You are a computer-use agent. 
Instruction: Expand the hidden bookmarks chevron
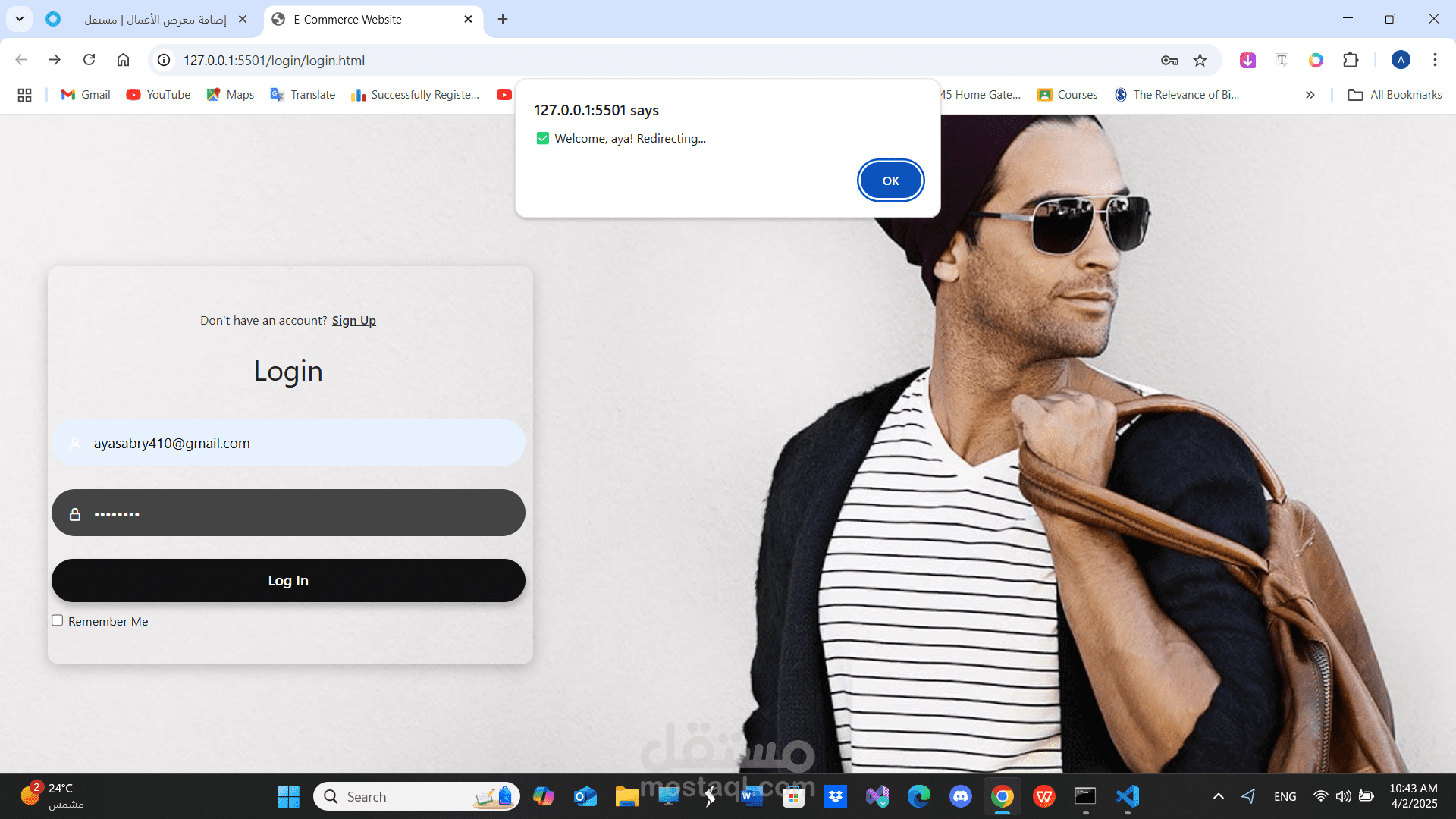1310,95
